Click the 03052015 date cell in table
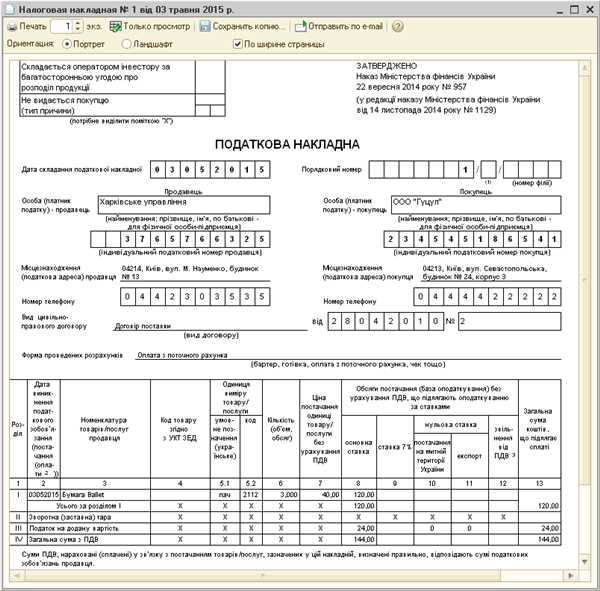 [43, 495]
